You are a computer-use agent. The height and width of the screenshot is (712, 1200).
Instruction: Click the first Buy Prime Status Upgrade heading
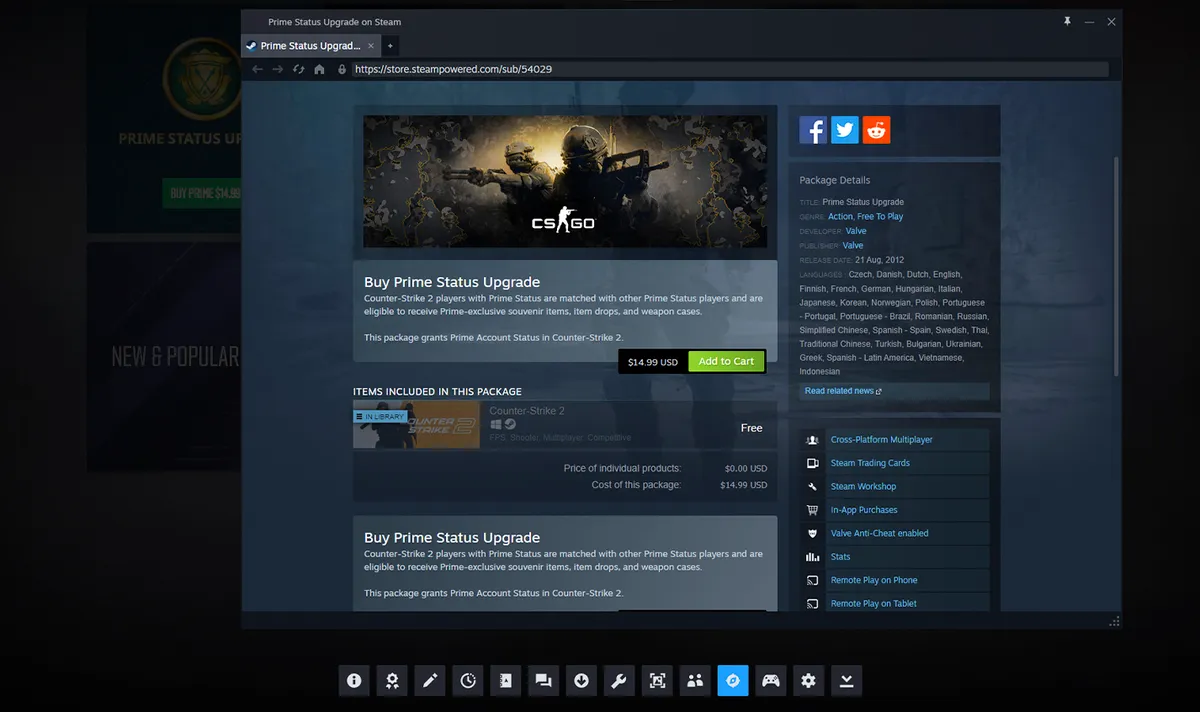[x=452, y=282]
